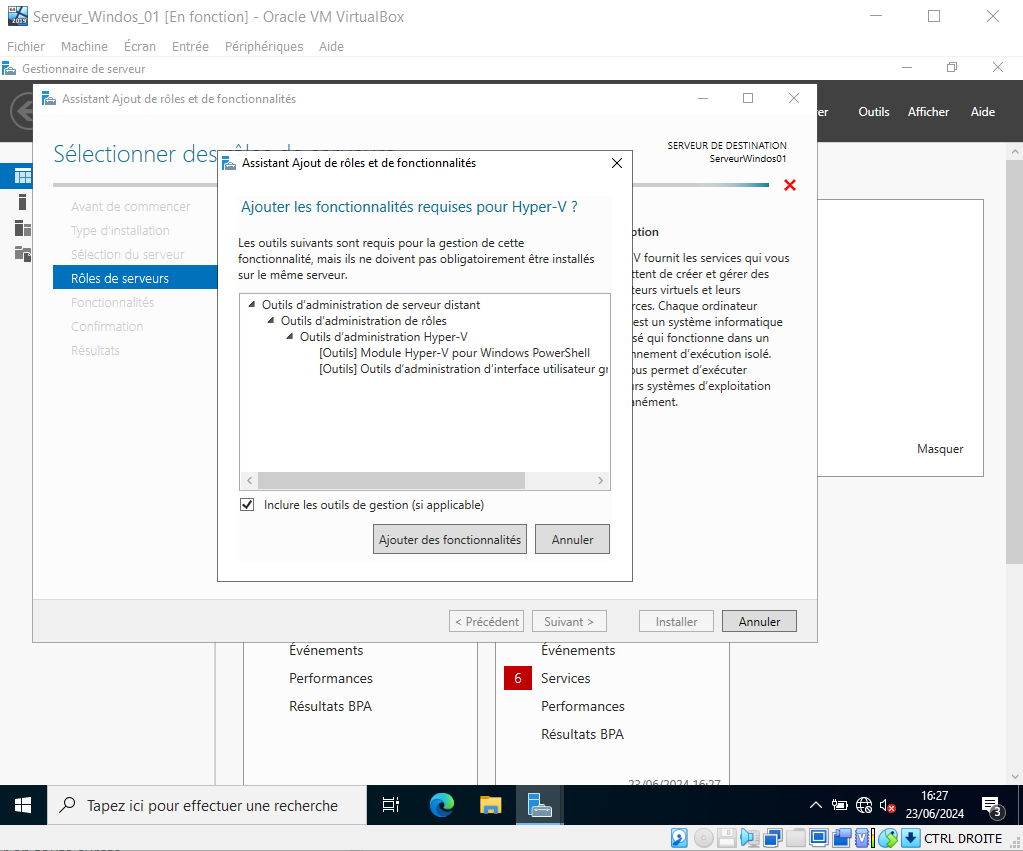Collapse Outils d'administration Hyper-V node
The width and height of the screenshot is (1023, 851).
pos(291,337)
